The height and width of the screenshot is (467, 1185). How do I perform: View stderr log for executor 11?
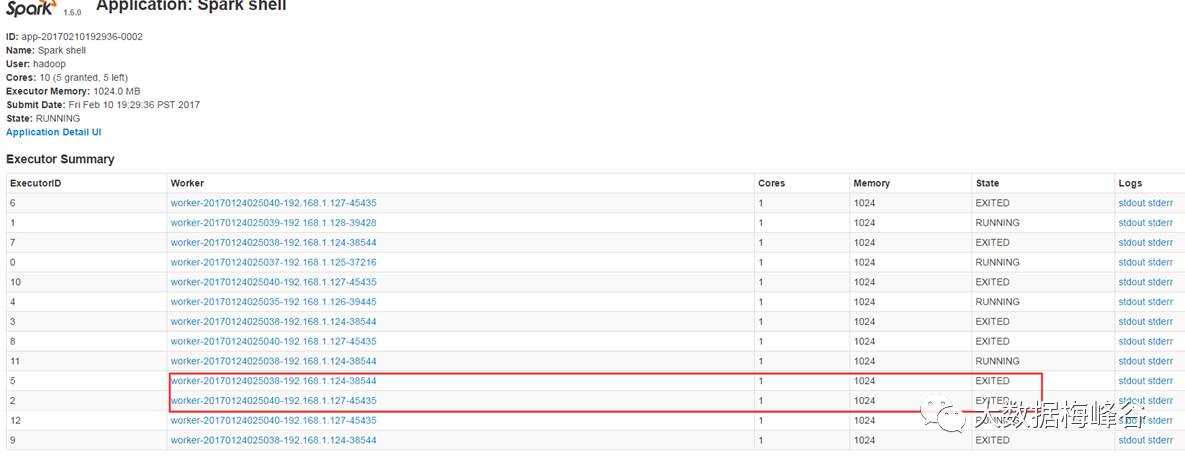pos(1160,361)
